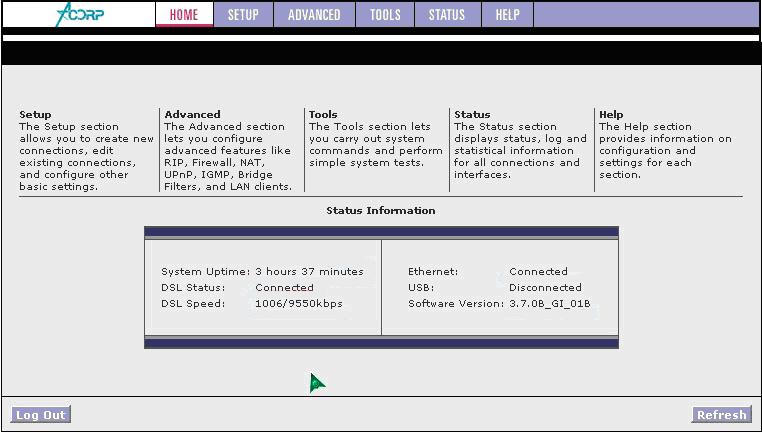Click the DSL Speed label
This screenshot has height=433, width=762.
click(193, 304)
